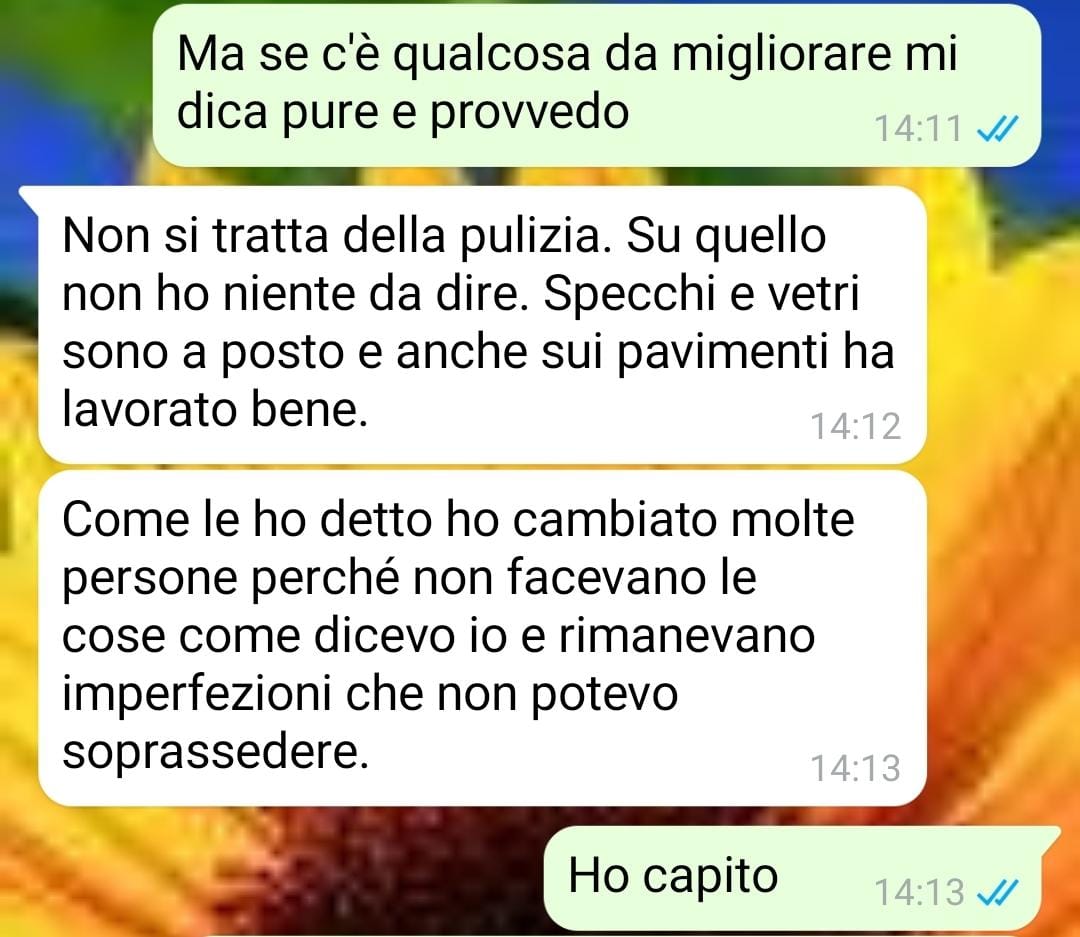Image resolution: width=1080 pixels, height=937 pixels.
Task: Tap the Ho capito message text
Action: pyautogui.click(x=673, y=876)
